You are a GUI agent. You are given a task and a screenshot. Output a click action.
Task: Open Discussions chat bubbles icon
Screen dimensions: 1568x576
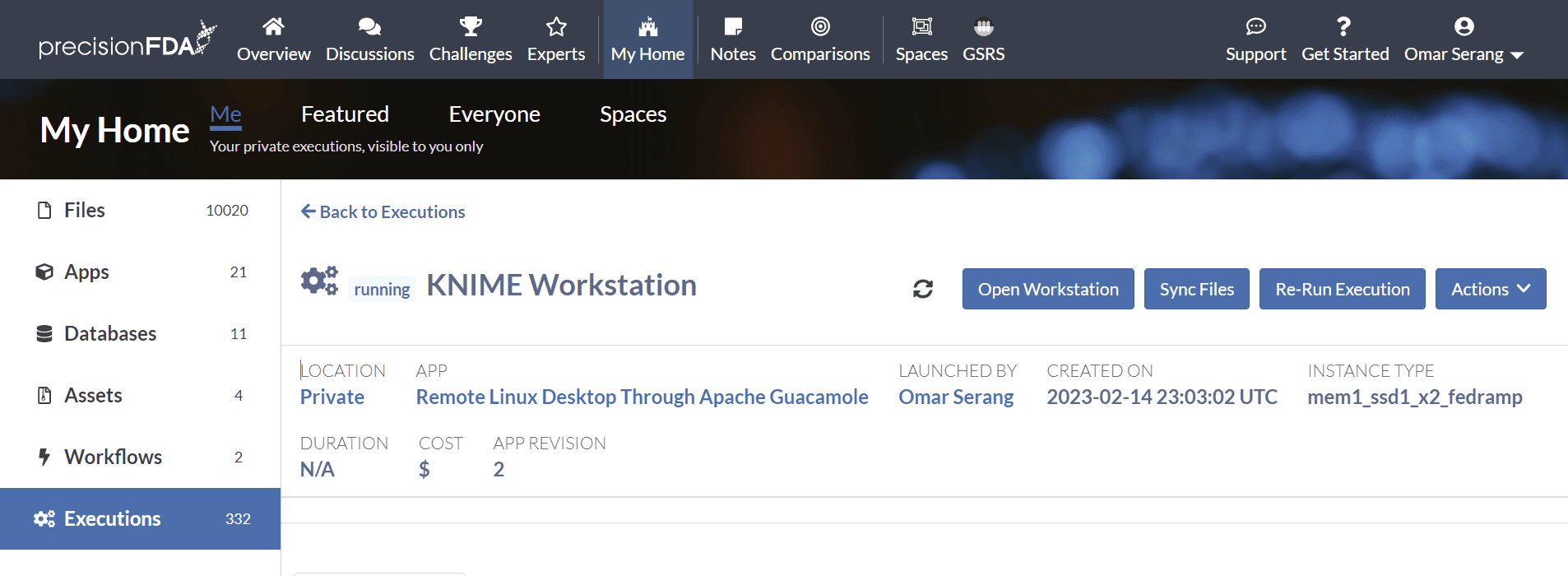click(x=369, y=26)
